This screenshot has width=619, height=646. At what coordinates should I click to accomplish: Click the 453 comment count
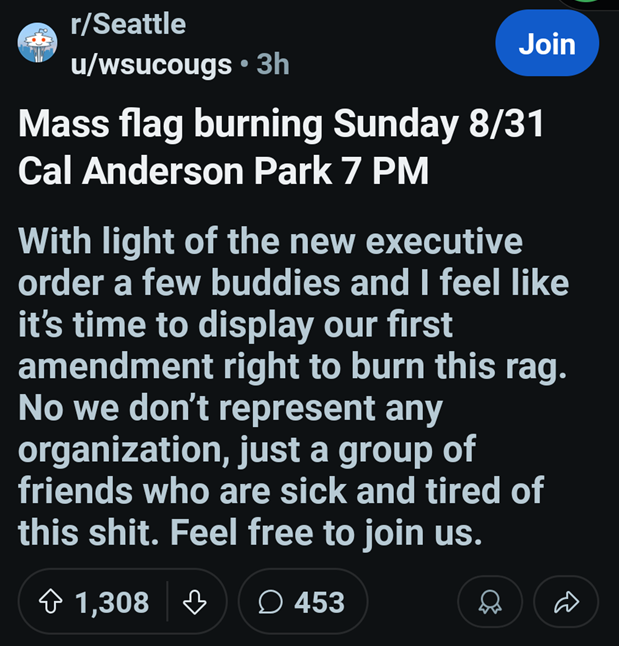click(x=319, y=602)
